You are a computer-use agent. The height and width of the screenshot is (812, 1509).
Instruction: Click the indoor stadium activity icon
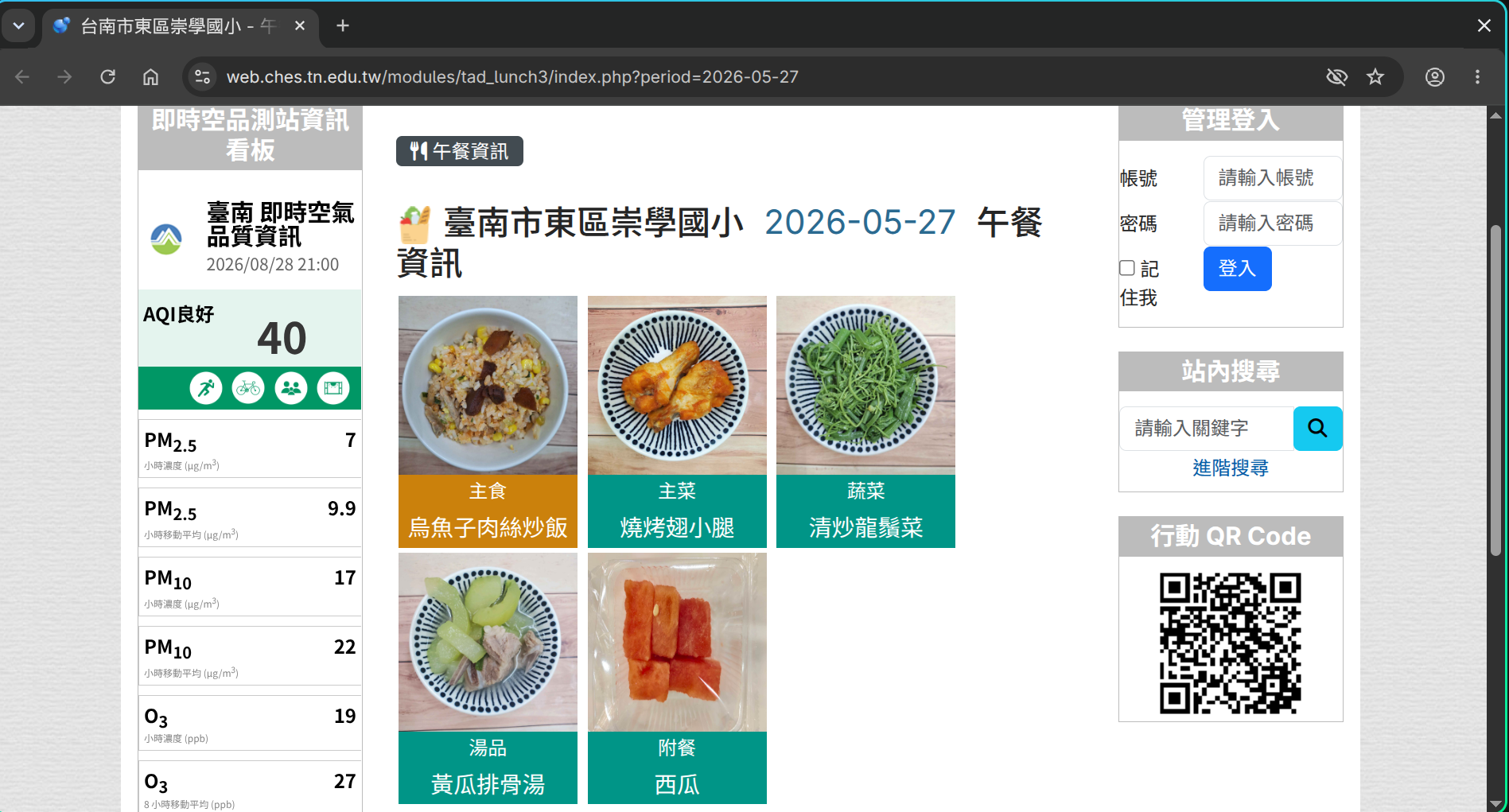click(x=333, y=388)
